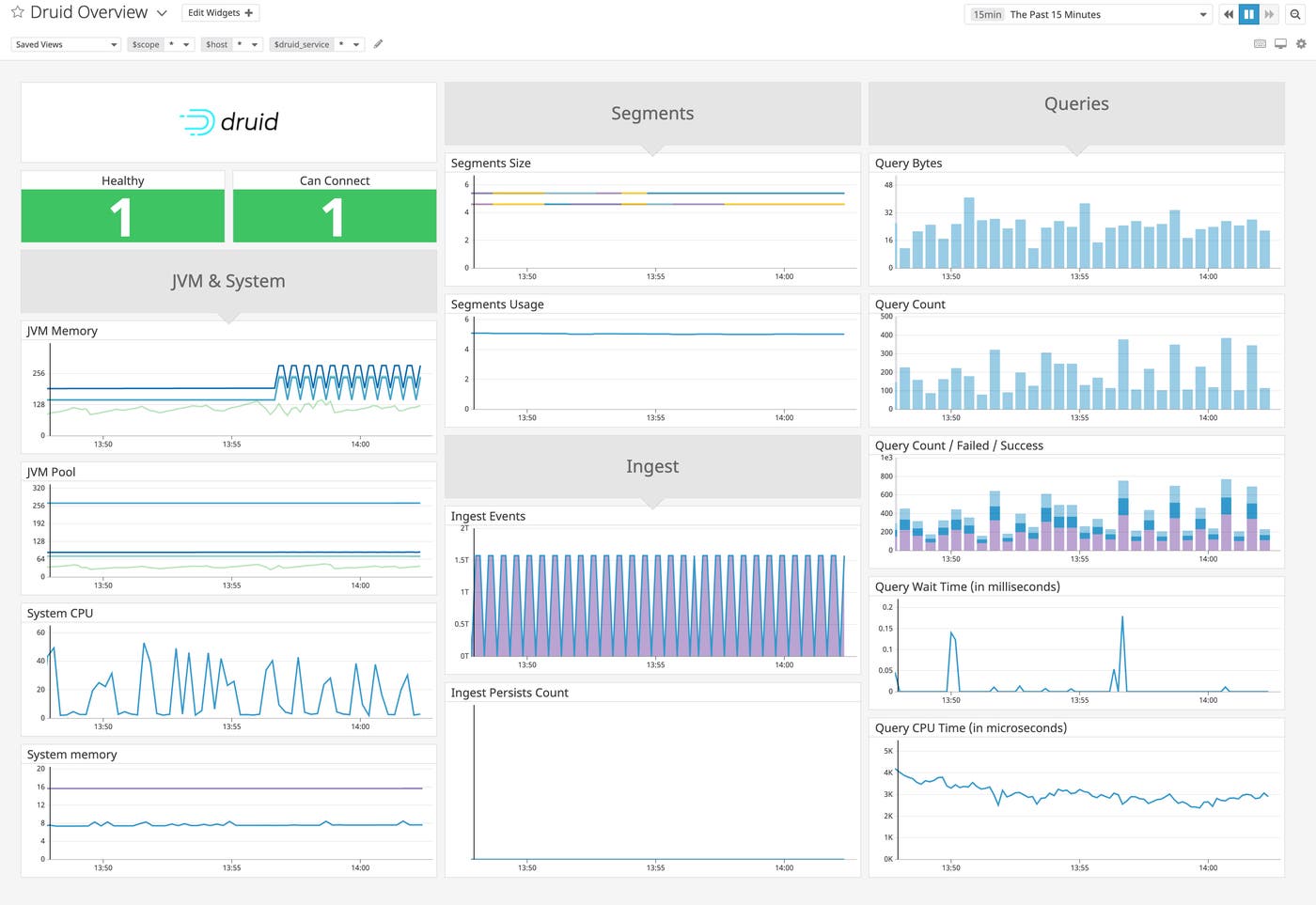This screenshot has width=1316, height=905.
Task: Pause live dashboard updates
Action: point(1248,14)
